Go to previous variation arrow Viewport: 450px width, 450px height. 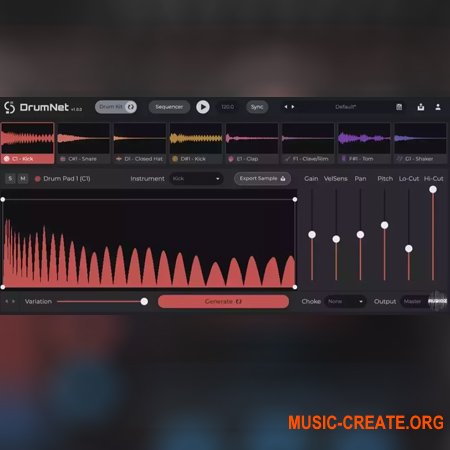point(6,301)
